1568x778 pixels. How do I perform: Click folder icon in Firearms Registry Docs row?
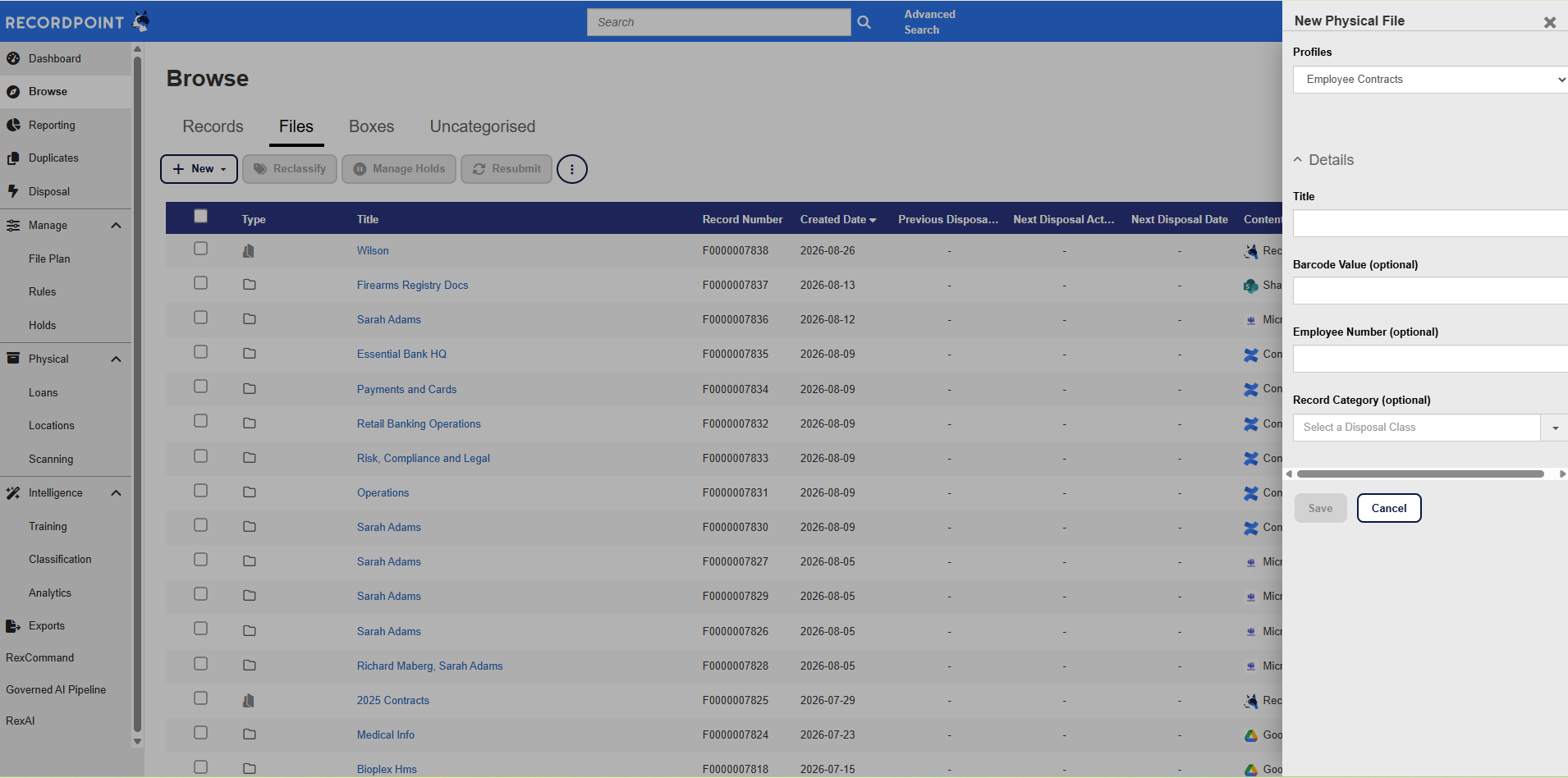[250, 285]
